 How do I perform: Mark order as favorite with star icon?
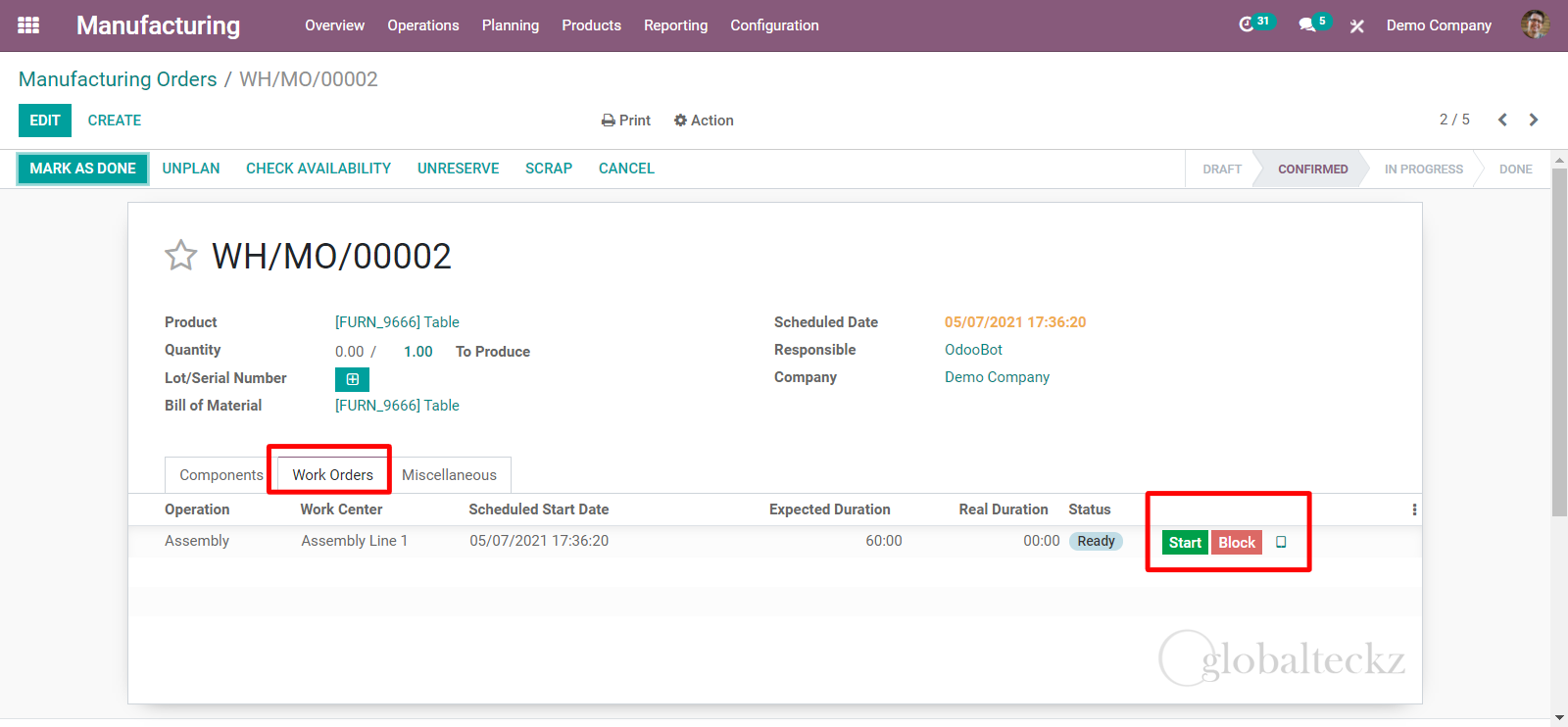(x=181, y=256)
